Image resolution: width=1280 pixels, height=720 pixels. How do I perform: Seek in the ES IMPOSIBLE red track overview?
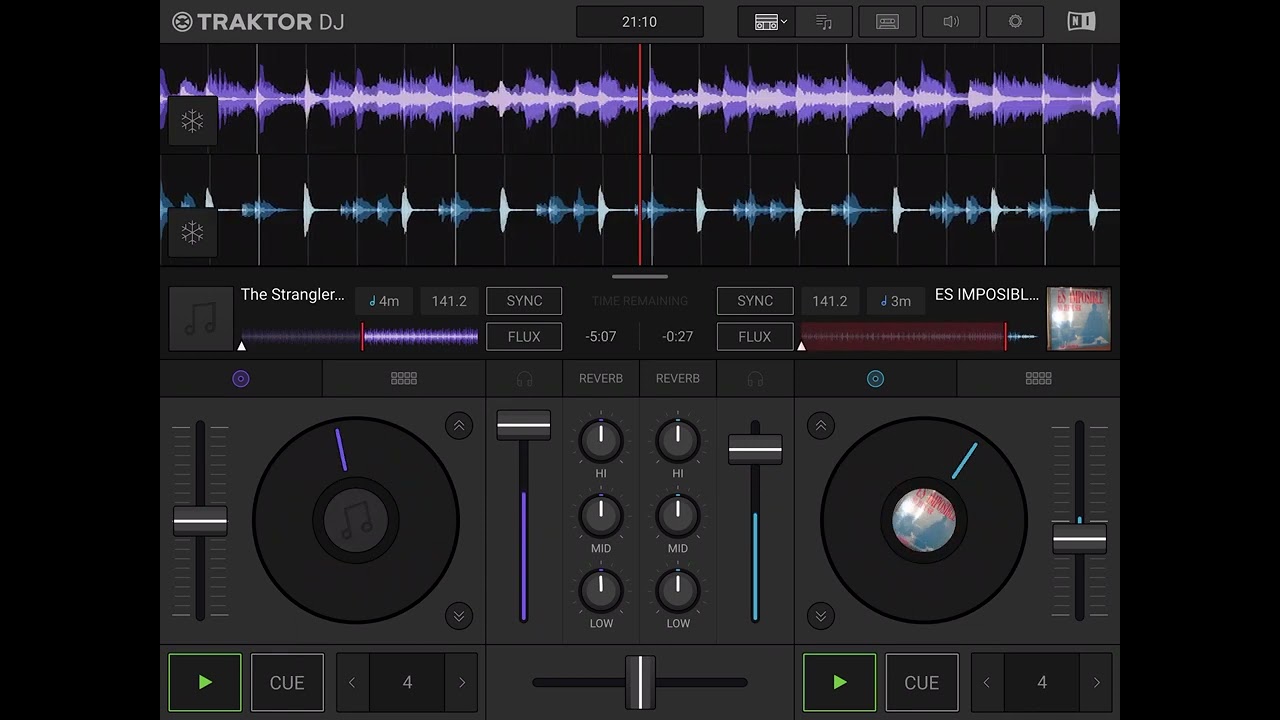click(920, 337)
